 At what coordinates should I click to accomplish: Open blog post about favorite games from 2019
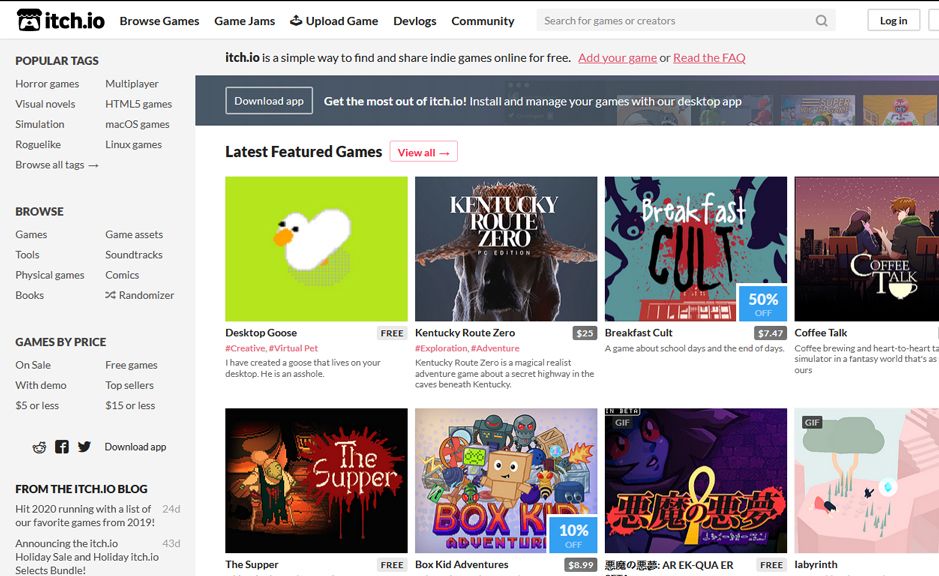[x=85, y=516]
